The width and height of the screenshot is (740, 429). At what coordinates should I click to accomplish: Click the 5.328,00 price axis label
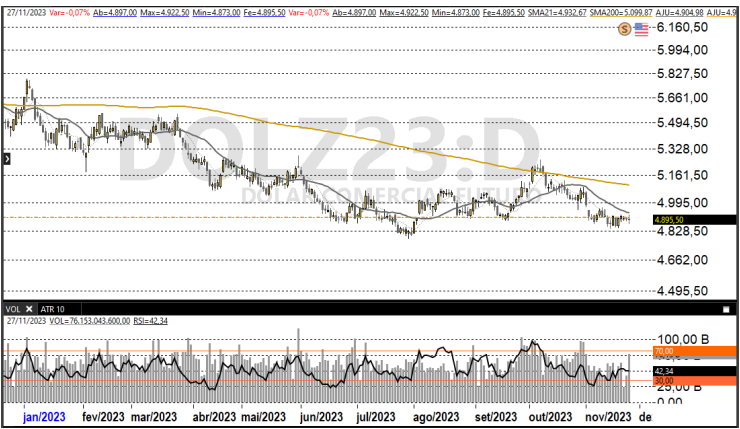pyautogui.click(x=682, y=149)
